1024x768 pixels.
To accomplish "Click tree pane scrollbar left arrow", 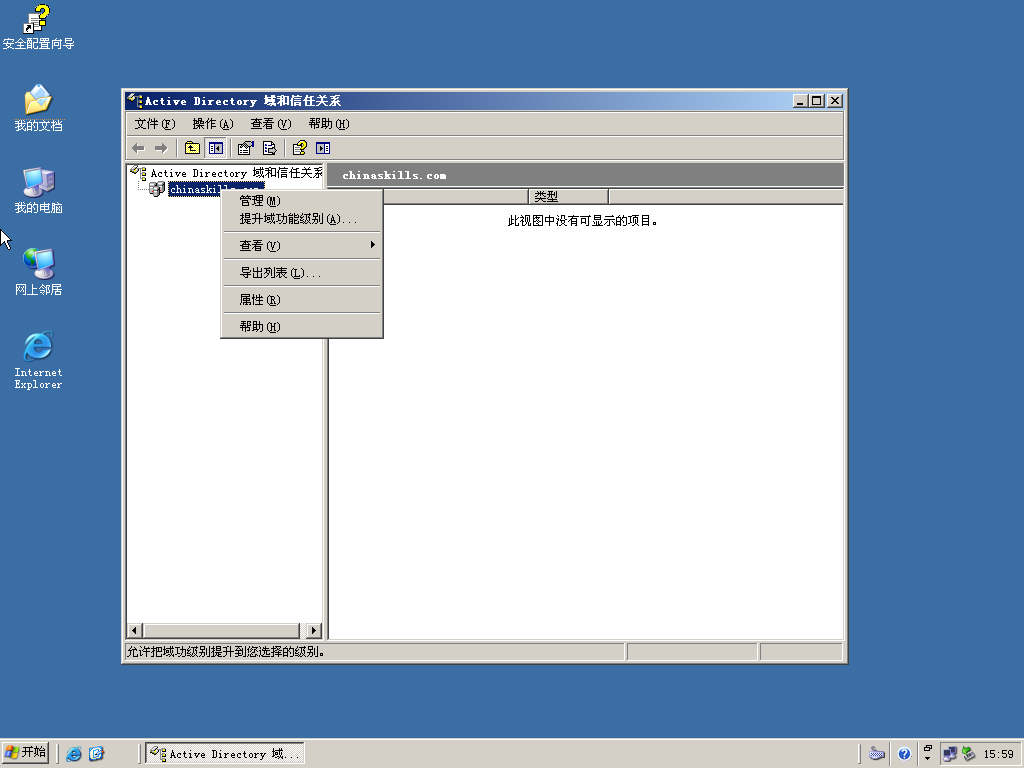I will 135,630.
